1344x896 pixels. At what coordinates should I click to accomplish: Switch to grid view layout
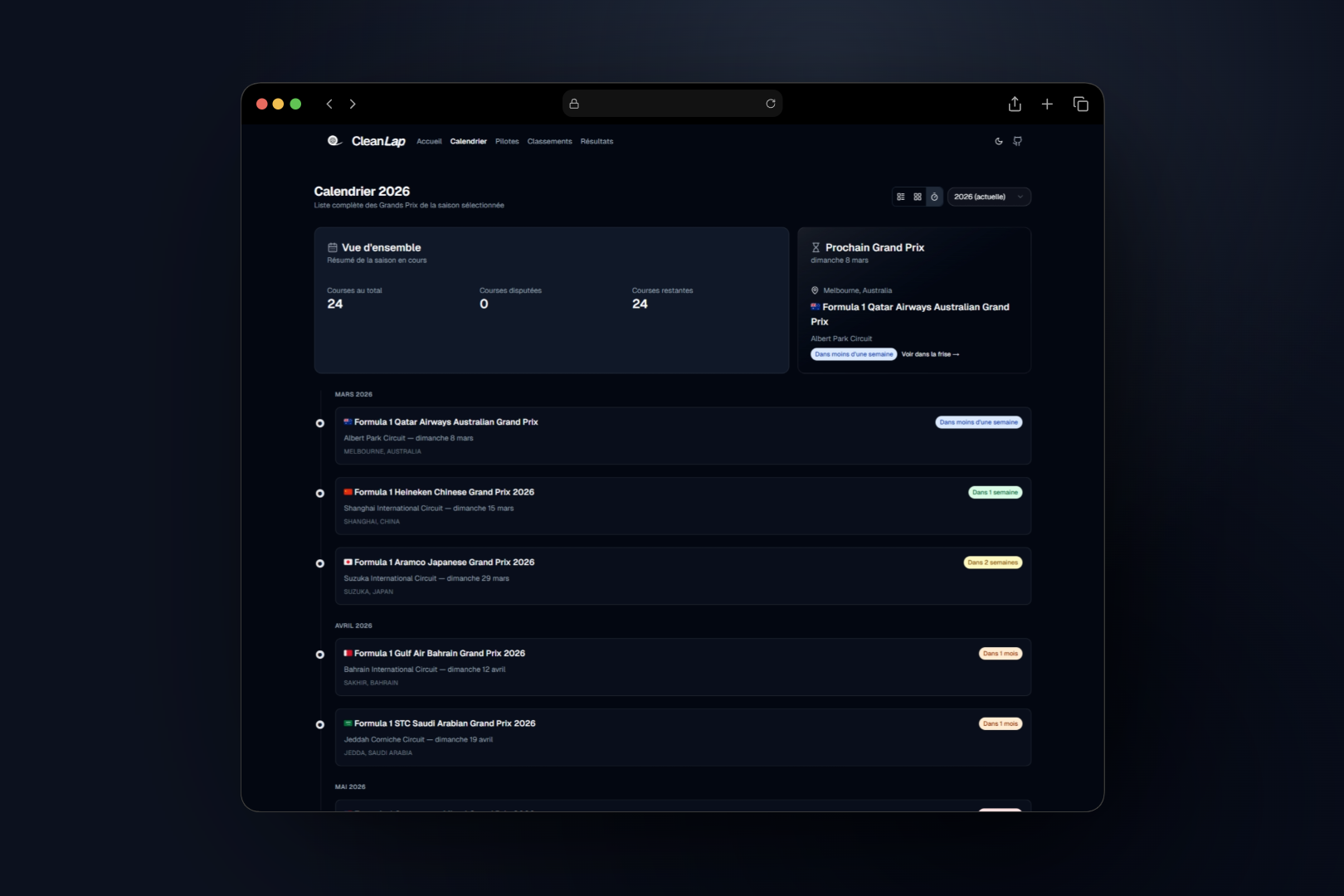[x=918, y=197]
